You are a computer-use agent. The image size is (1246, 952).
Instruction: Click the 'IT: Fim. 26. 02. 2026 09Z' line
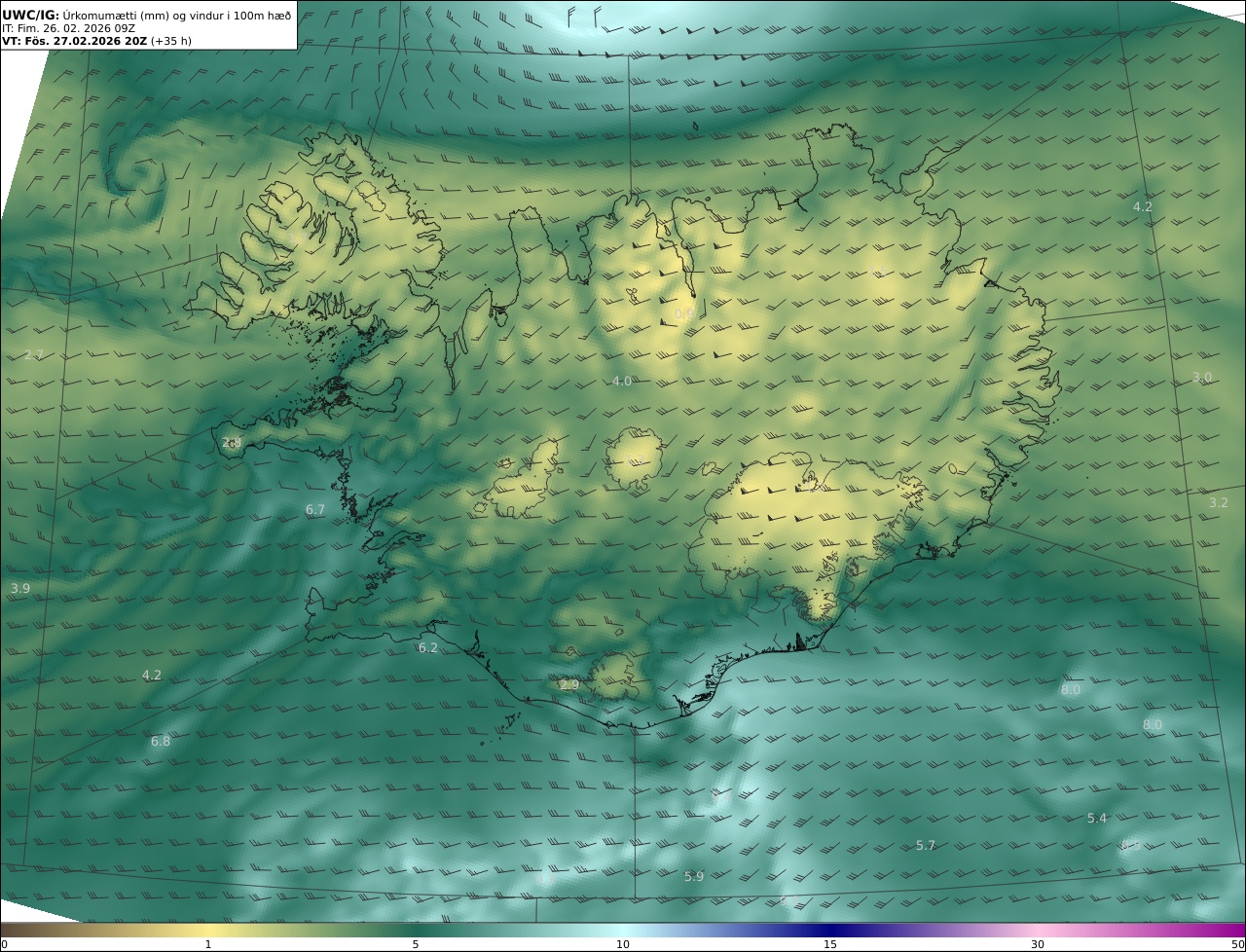tap(68, 28)
